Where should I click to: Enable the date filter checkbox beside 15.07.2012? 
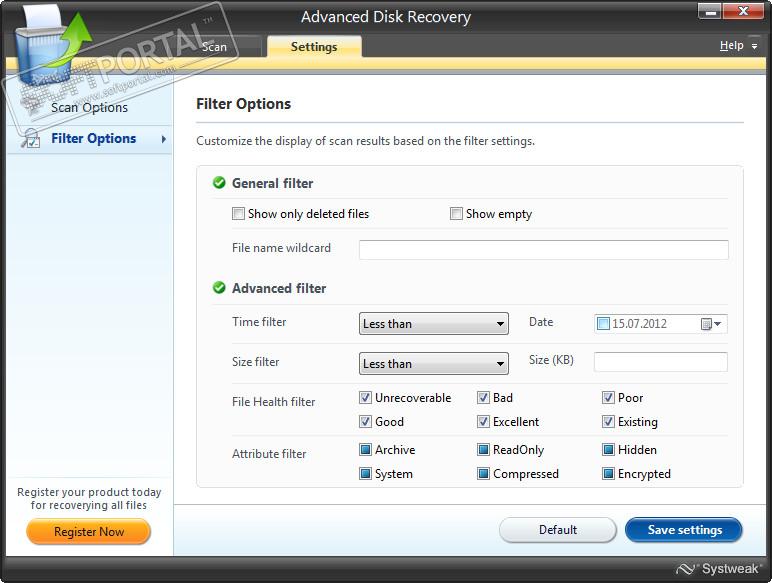[x=603, y=324]
